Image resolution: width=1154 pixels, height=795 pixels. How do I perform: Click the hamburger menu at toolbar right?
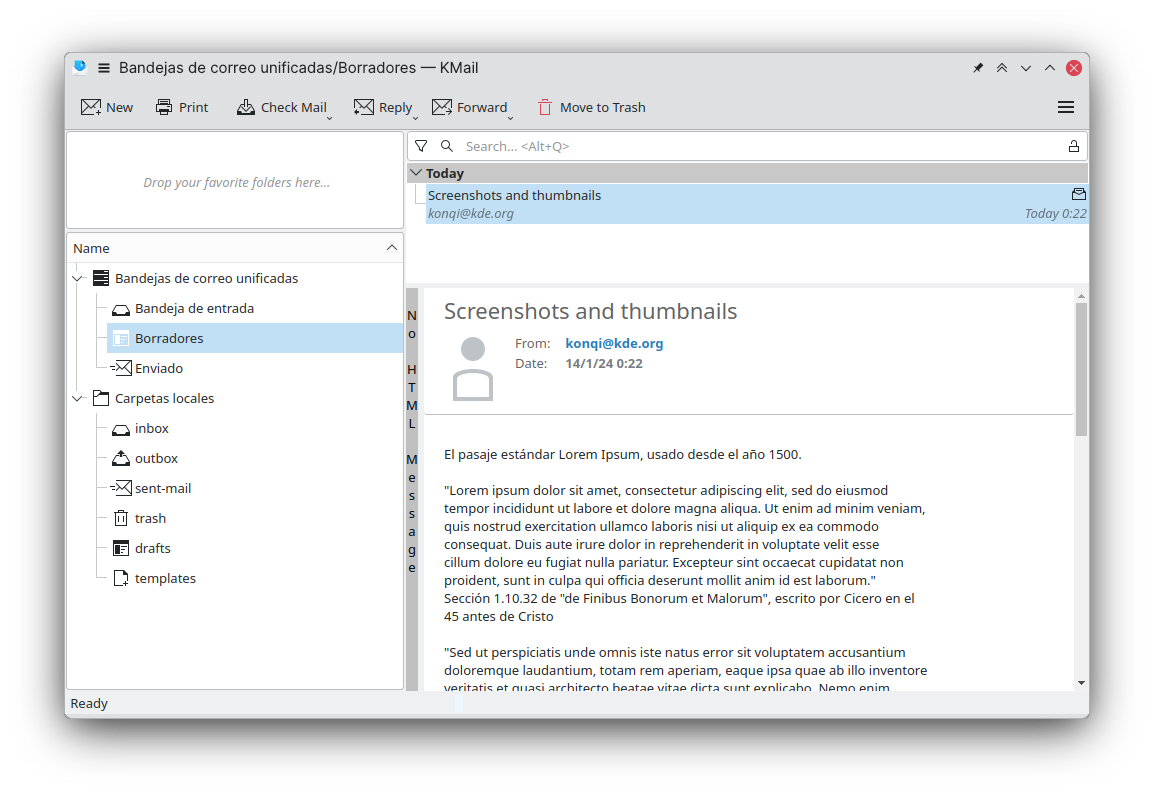[x=1066, y=107]
